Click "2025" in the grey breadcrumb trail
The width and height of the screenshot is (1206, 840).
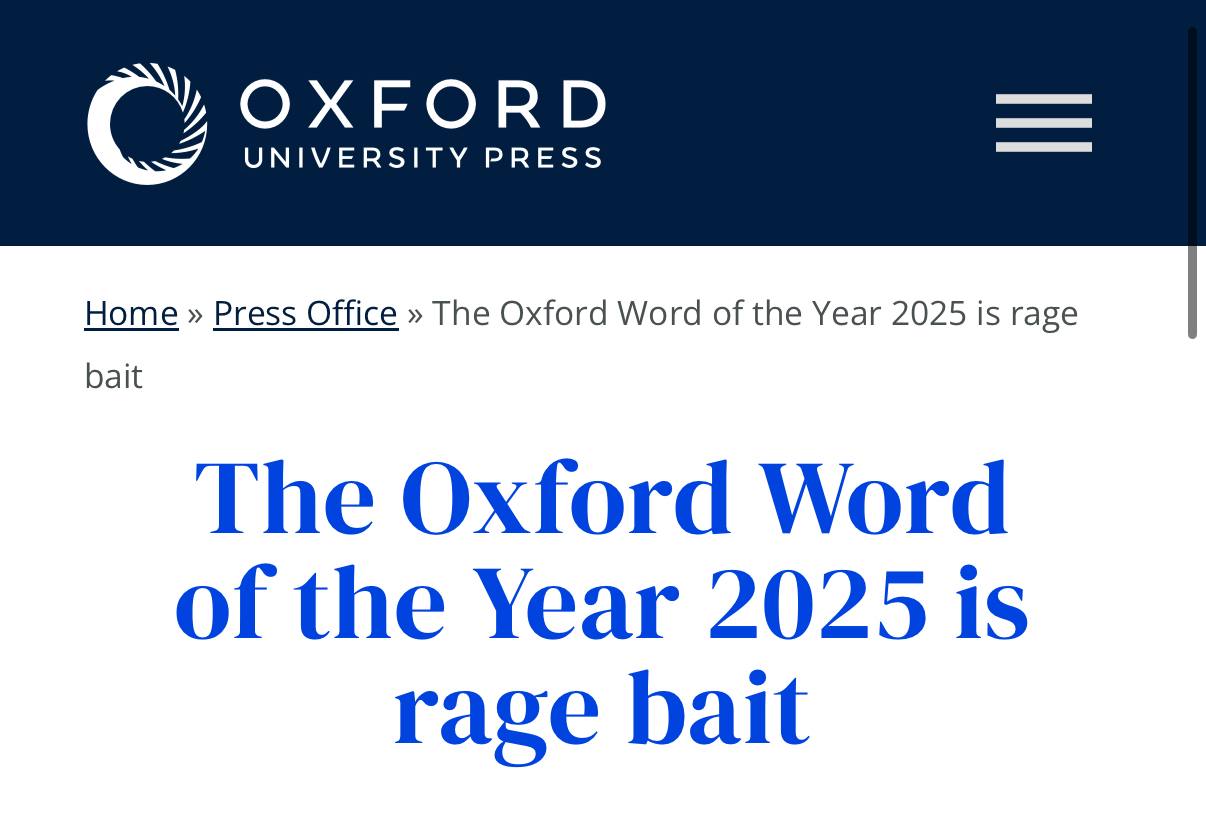coord(928,314)
